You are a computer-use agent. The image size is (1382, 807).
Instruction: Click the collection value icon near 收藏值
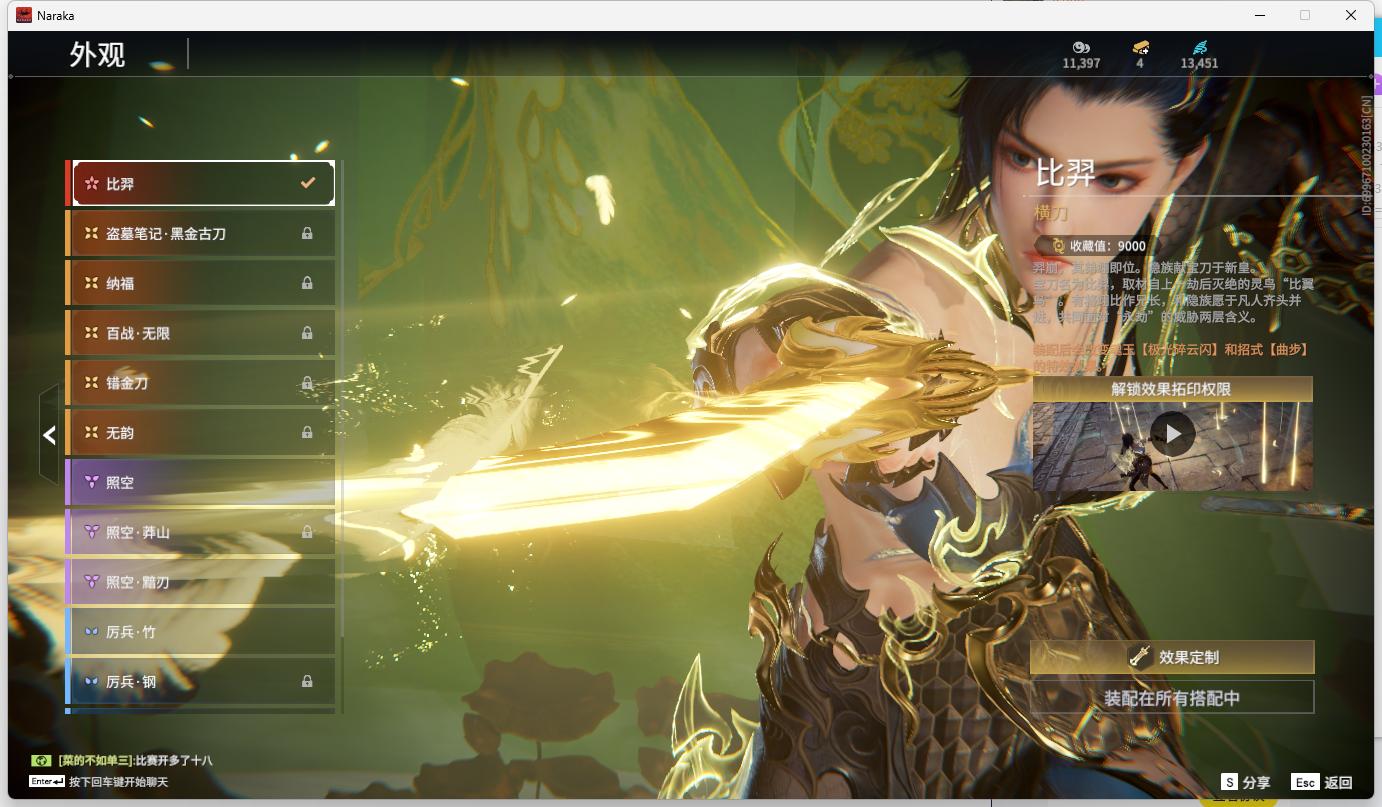[1058, 246]
